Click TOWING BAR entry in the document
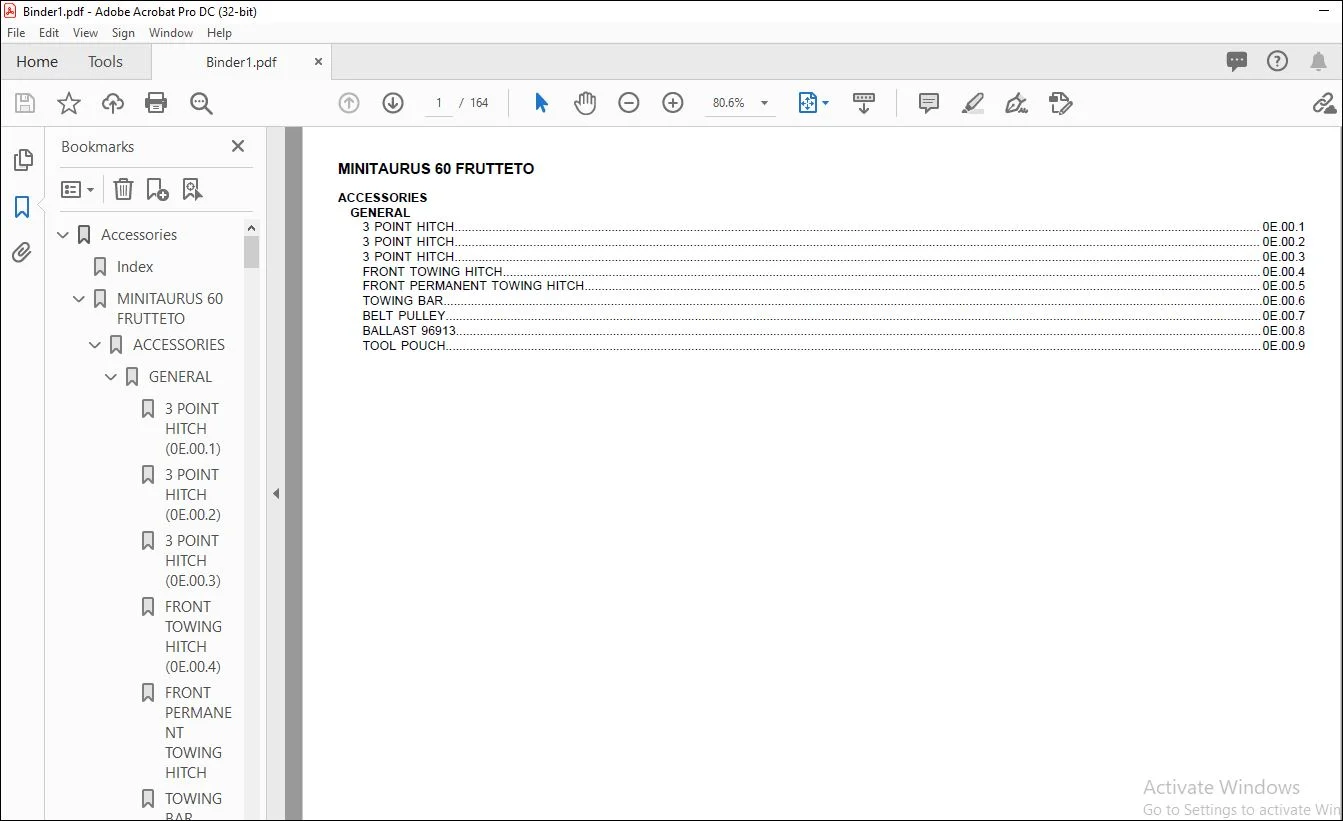Screen dimensions: 1343x821 coord(403,301)
